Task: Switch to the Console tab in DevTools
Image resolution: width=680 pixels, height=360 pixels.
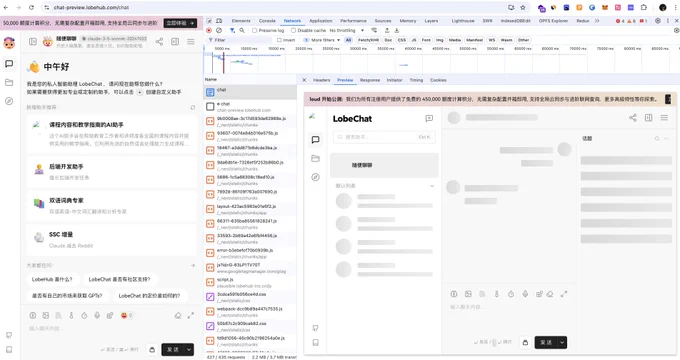Action: tap(267, 21)
